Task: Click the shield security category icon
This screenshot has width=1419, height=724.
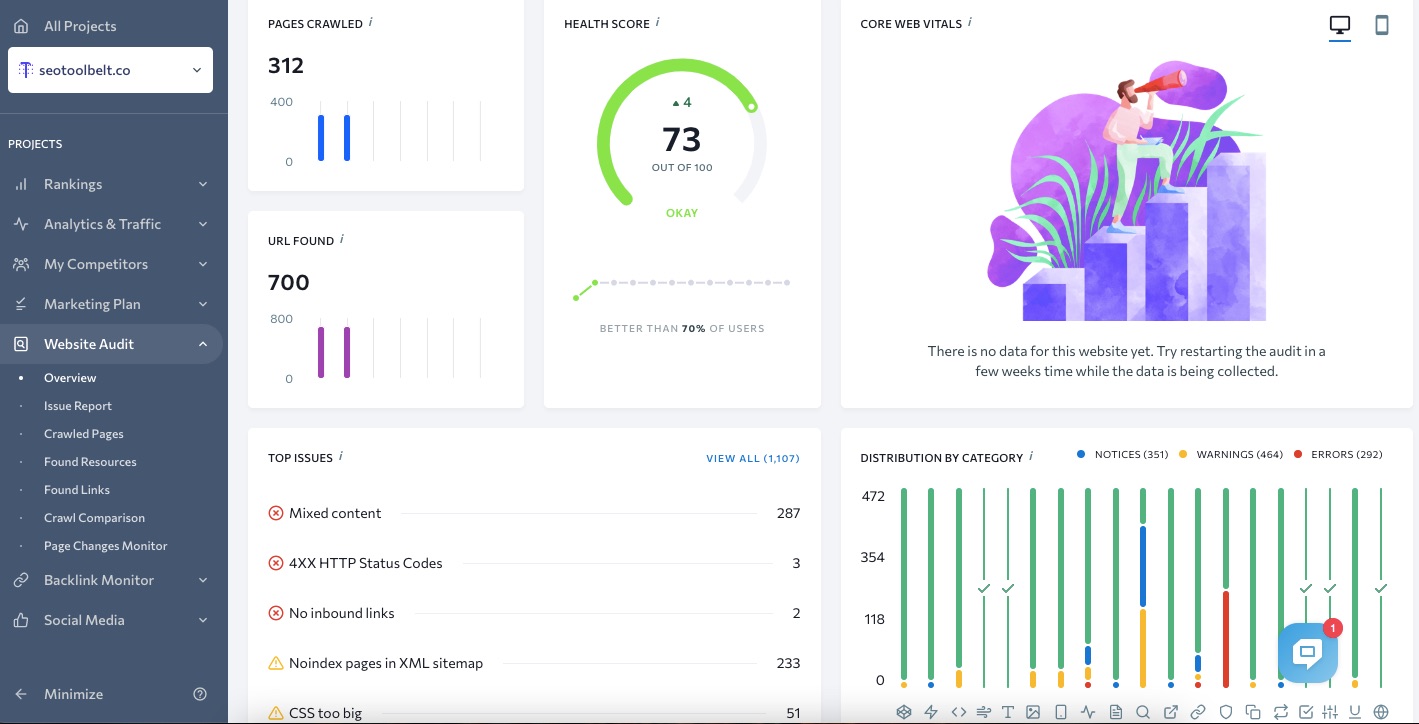Action: [1226, 712]
